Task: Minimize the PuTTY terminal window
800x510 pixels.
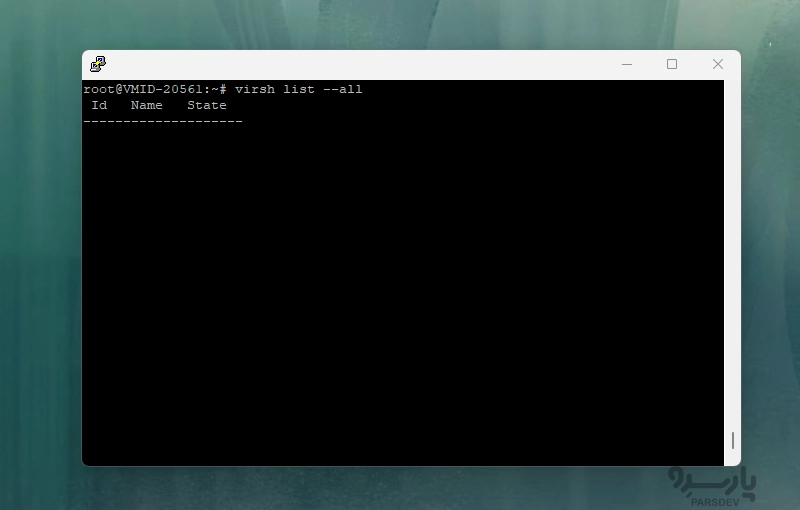Action: click(627, 64)
